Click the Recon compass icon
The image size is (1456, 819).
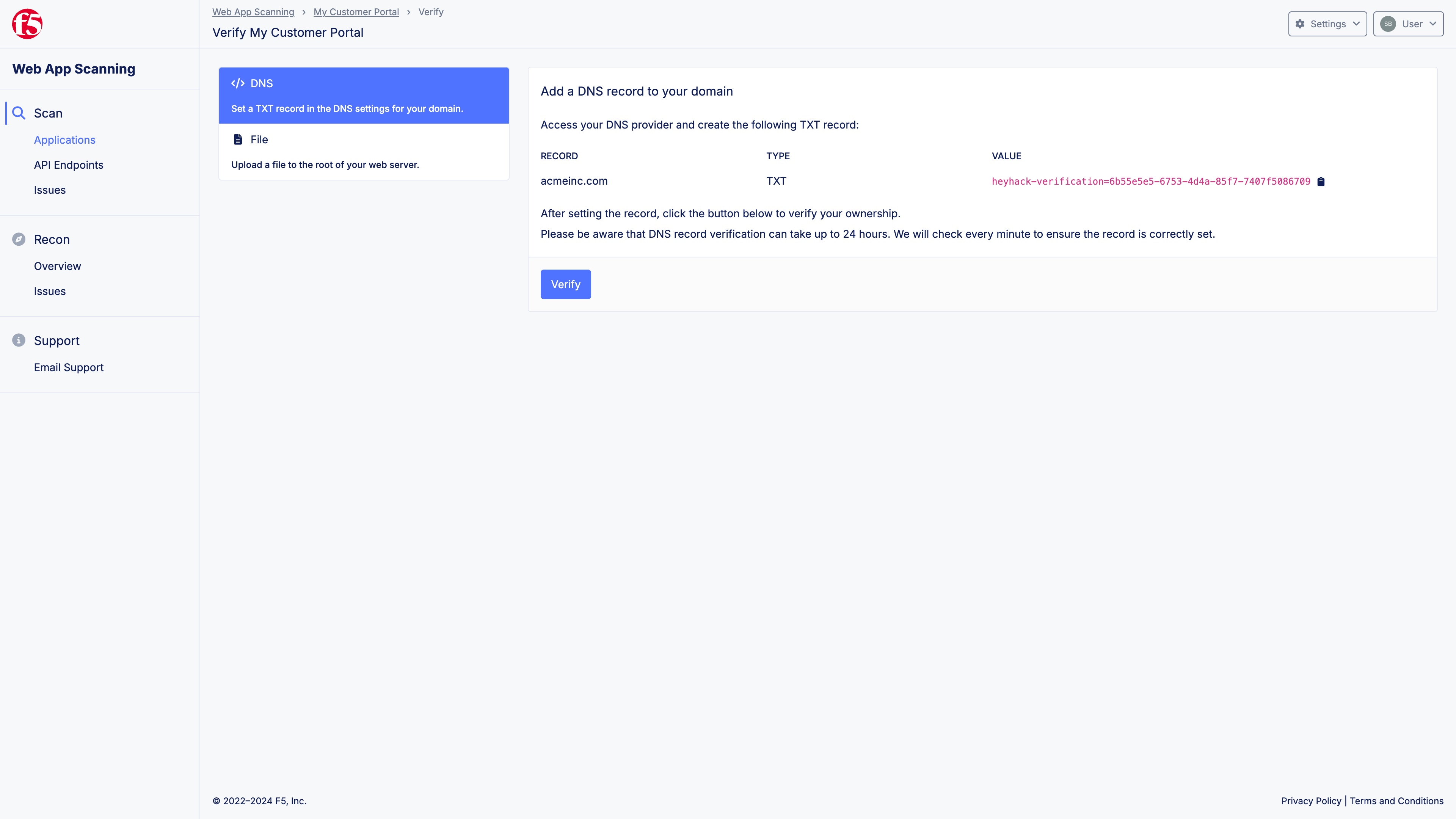pyautogui.click(x=19, y=239)
